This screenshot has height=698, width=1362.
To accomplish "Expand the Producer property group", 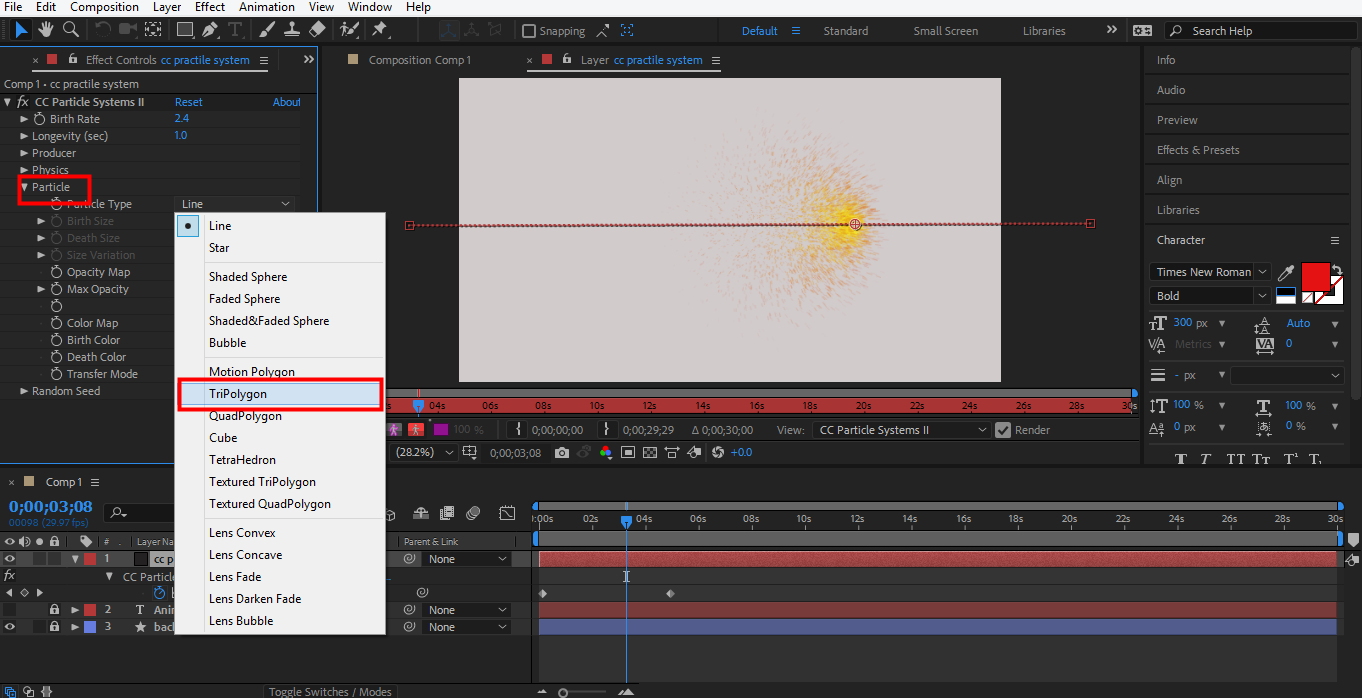I will pyautogui.click(x=25, y=153).
